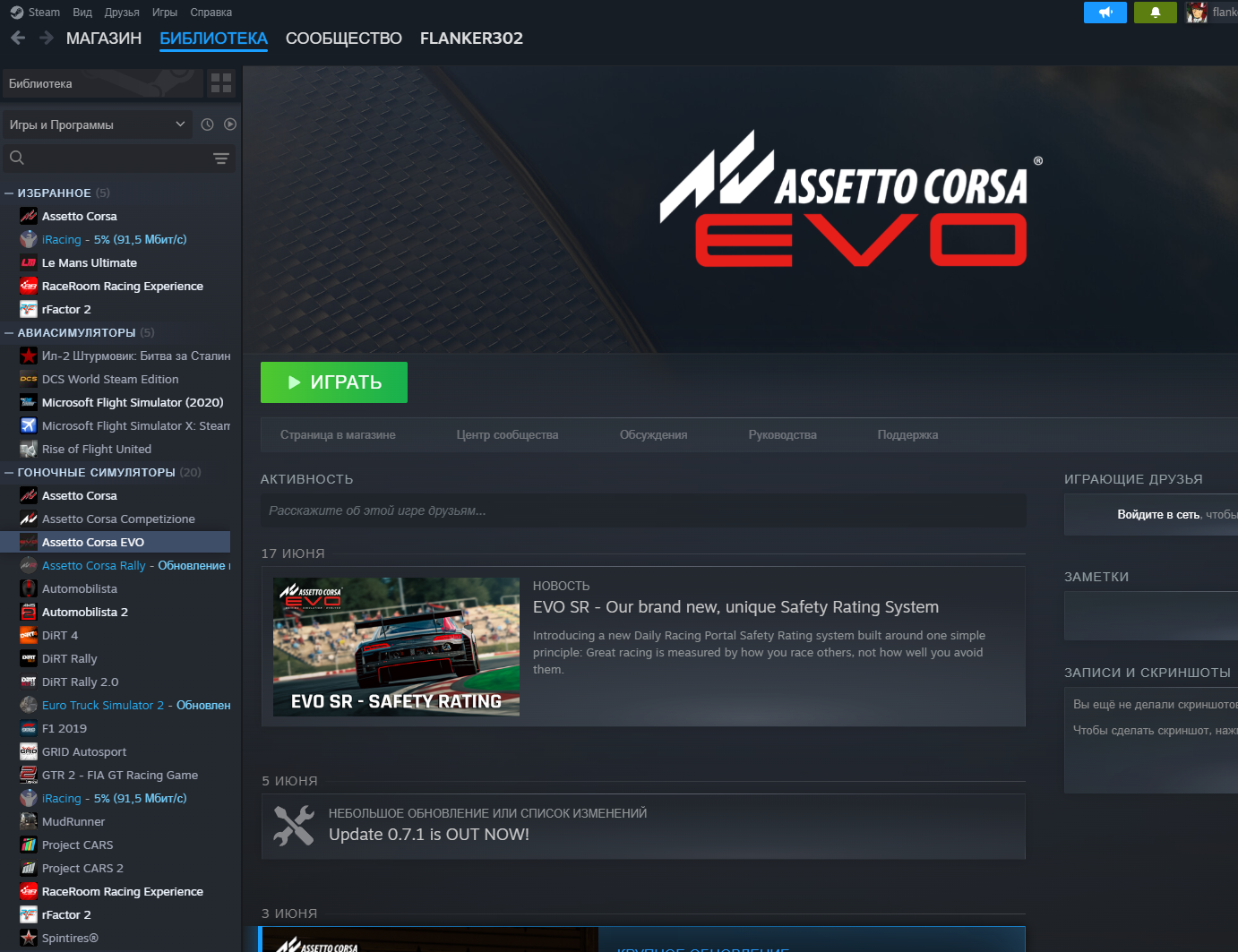Click the activity post field Расскажите об этой игре

[643, 510]
